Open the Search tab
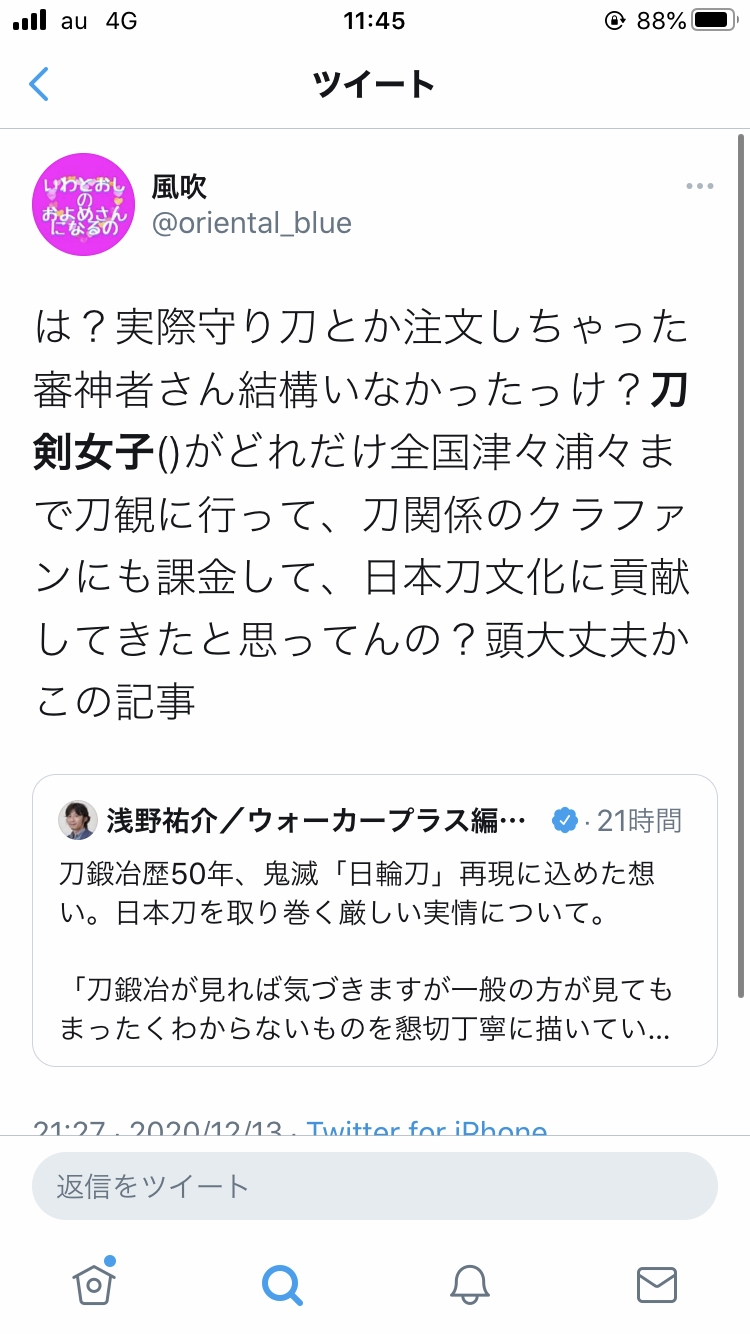 pyautogui.click(x=281, y=1284)
